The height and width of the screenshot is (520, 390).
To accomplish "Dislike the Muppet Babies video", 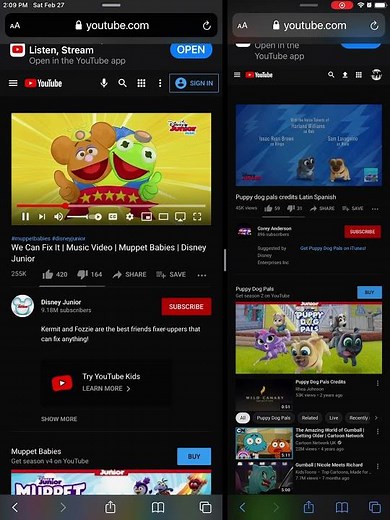I will tap(89, 274).
